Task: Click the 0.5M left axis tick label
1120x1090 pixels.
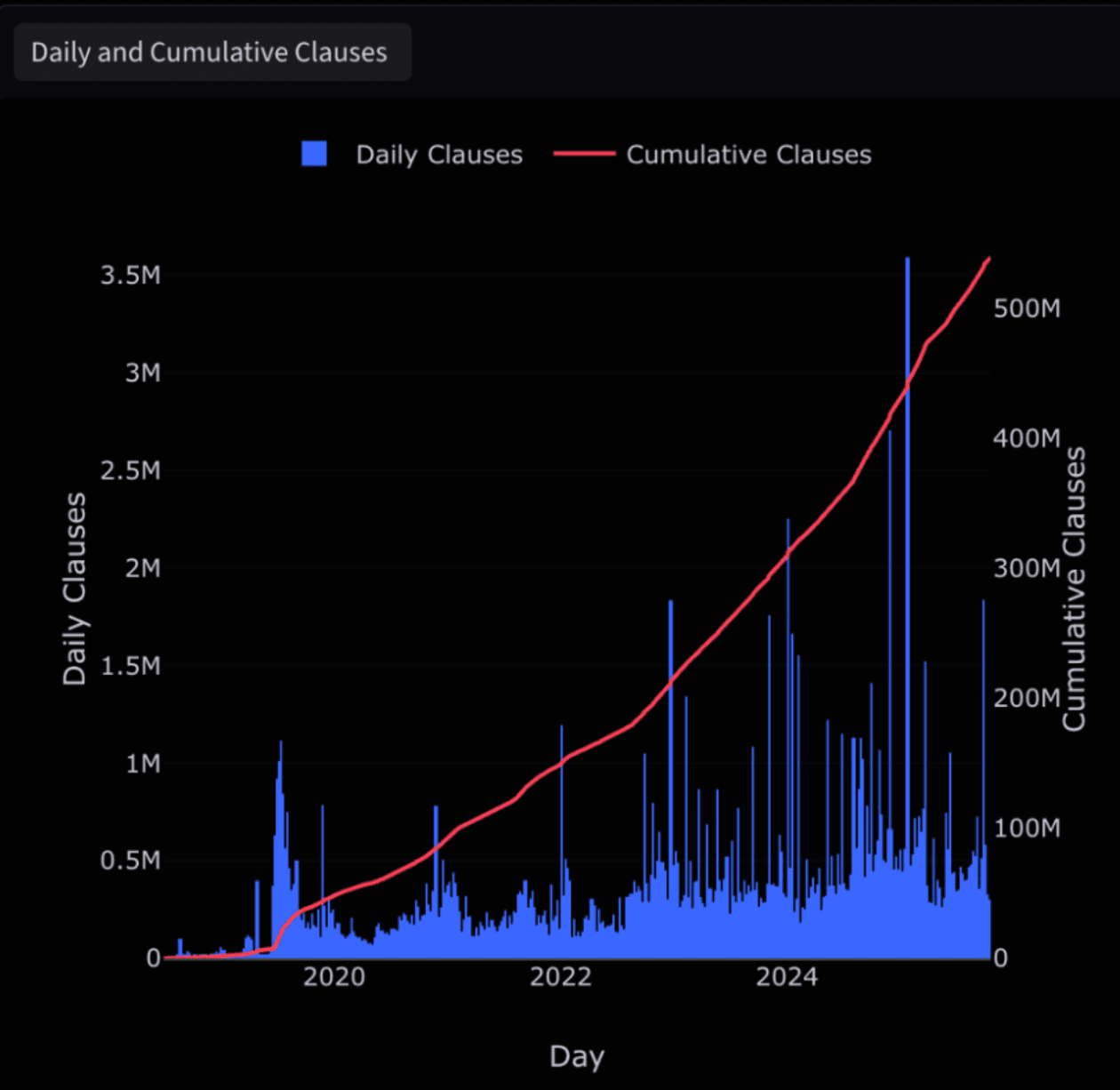Action: pos(131,861)
